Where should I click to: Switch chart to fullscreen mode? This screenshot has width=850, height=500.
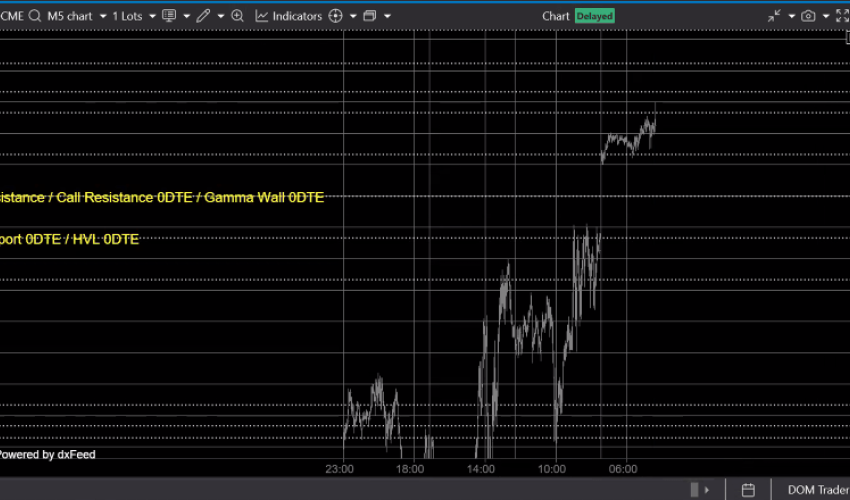tap(841, 16)
